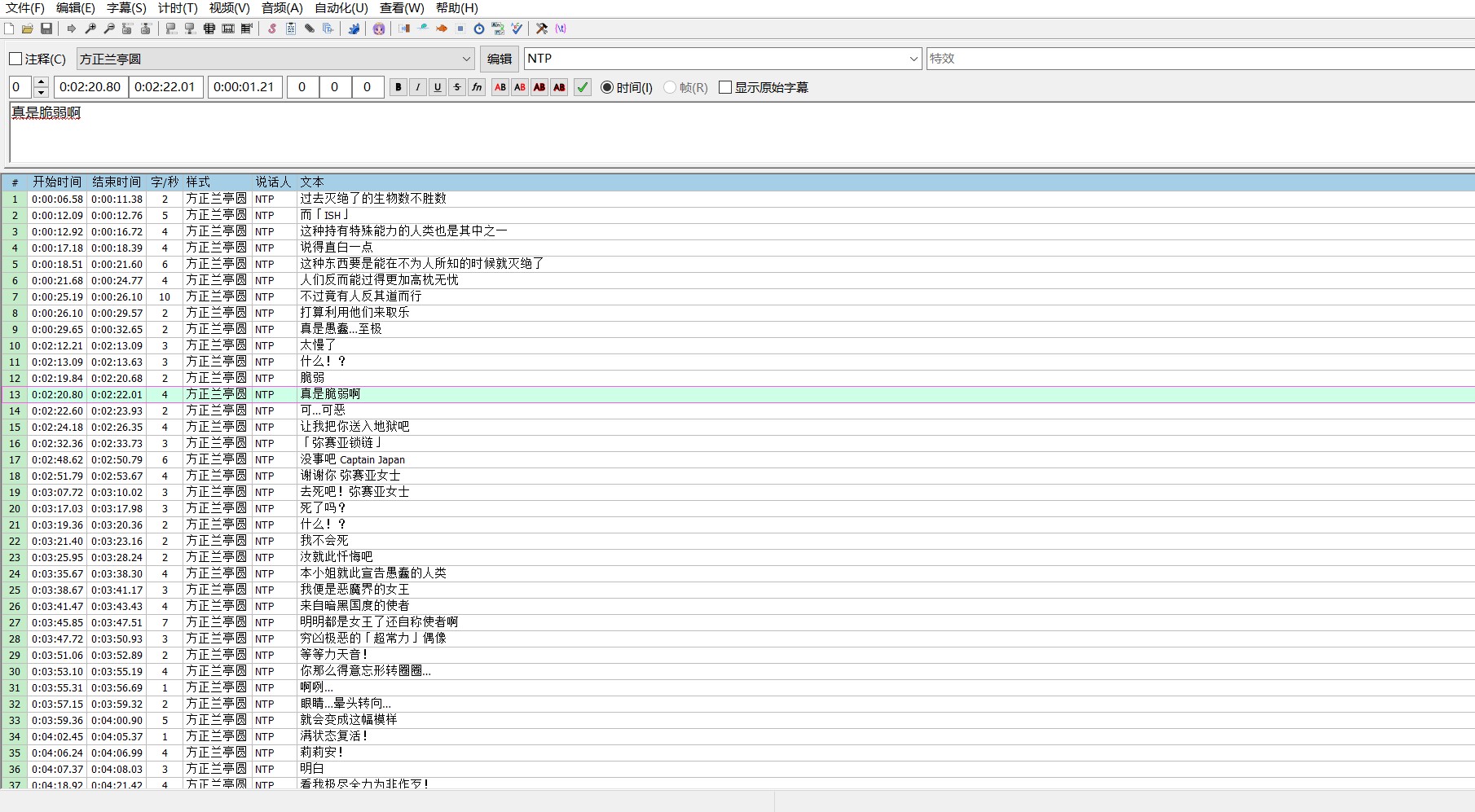The image size is (1475, 812).
Task: Open a subtitle file from the toolbar
Action: pyautogui.click(x=28, y=29)
